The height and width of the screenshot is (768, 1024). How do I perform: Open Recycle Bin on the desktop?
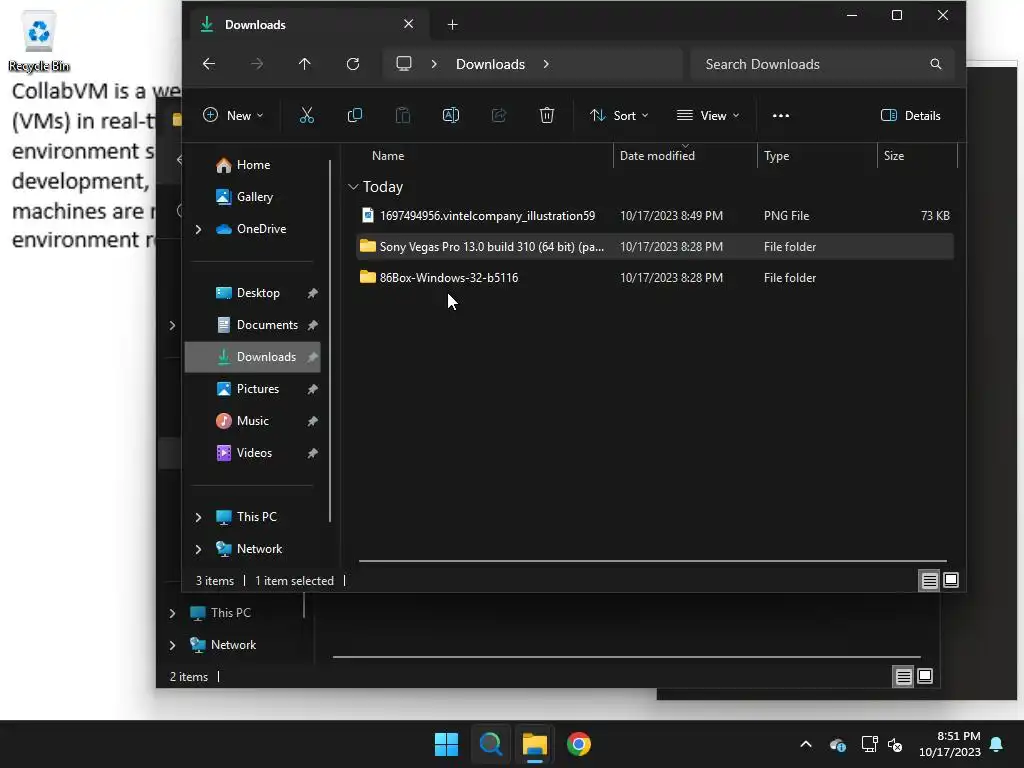click(39, 40)
